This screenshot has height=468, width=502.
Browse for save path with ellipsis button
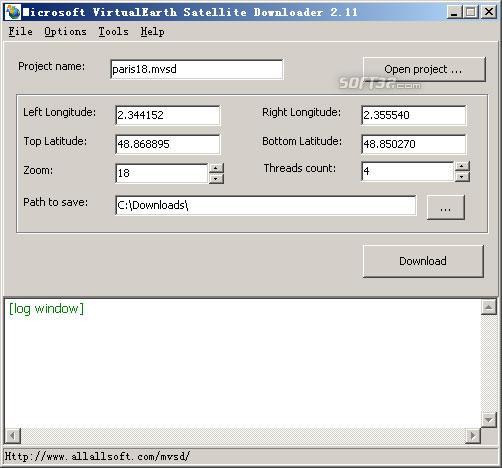coord(446,207)
